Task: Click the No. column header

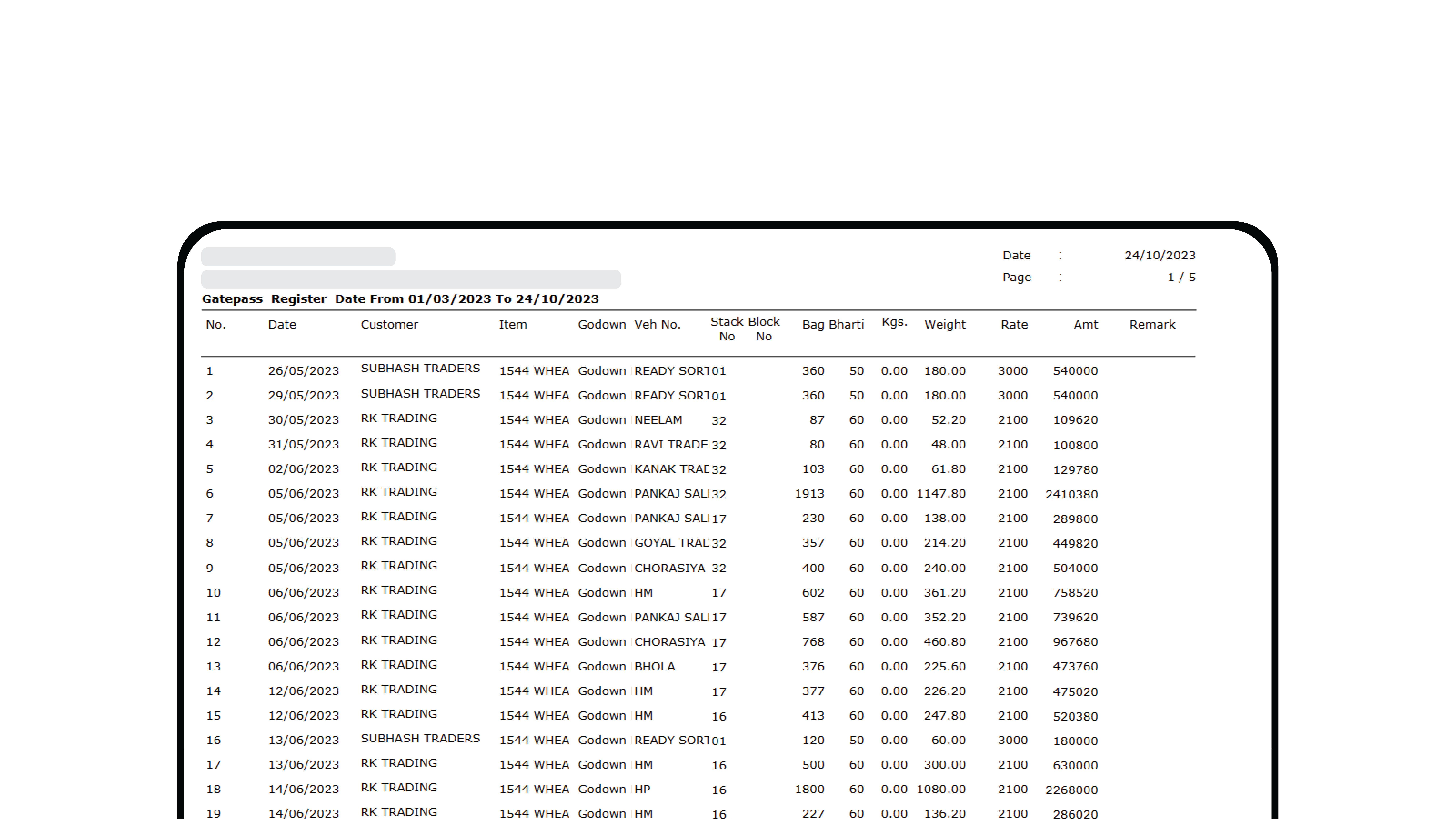Action: pos(216,325)
